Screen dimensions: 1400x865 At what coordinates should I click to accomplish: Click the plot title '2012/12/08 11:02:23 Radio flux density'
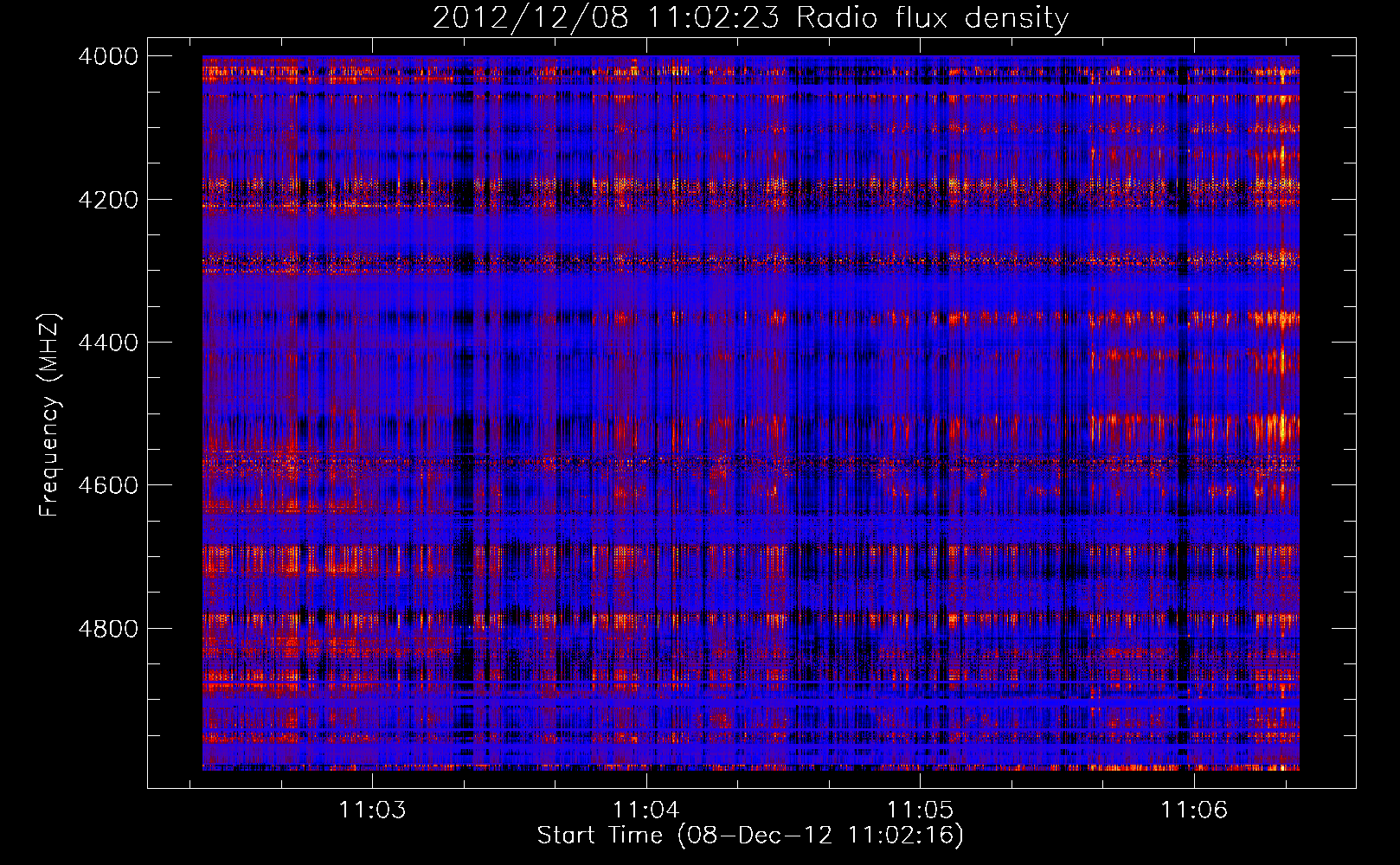(x=750, y=18)
